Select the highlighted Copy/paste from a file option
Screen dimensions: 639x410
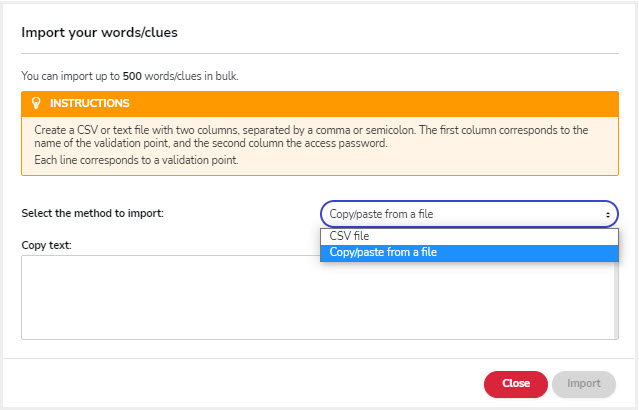(469, 252)
